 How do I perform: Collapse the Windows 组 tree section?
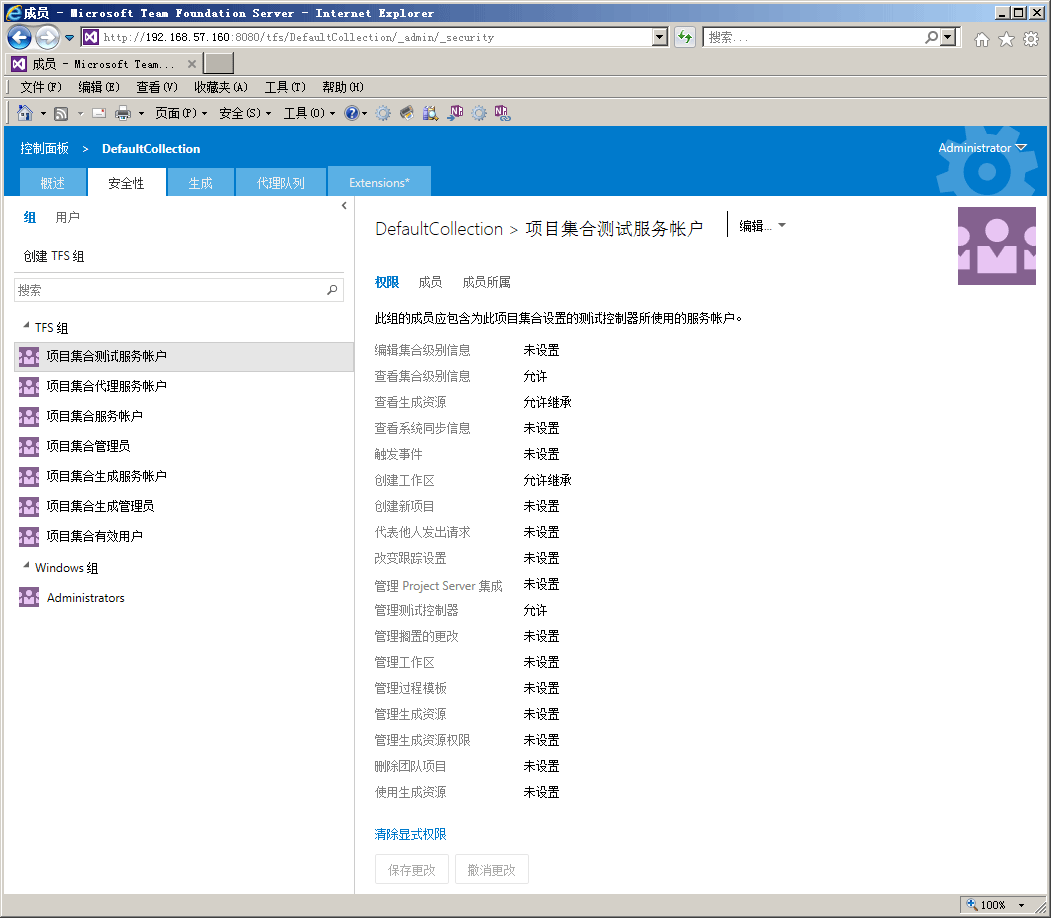26,567
